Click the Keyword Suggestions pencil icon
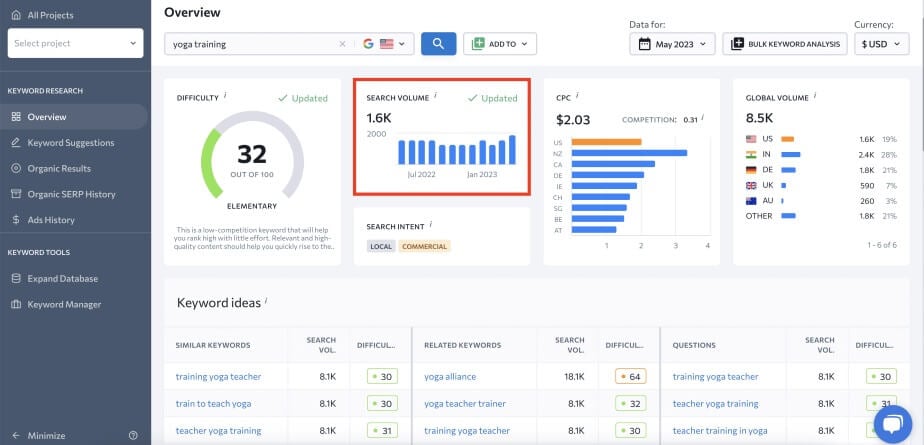Image resolution: width=924 pixels, height=445 pixels. 16,143
